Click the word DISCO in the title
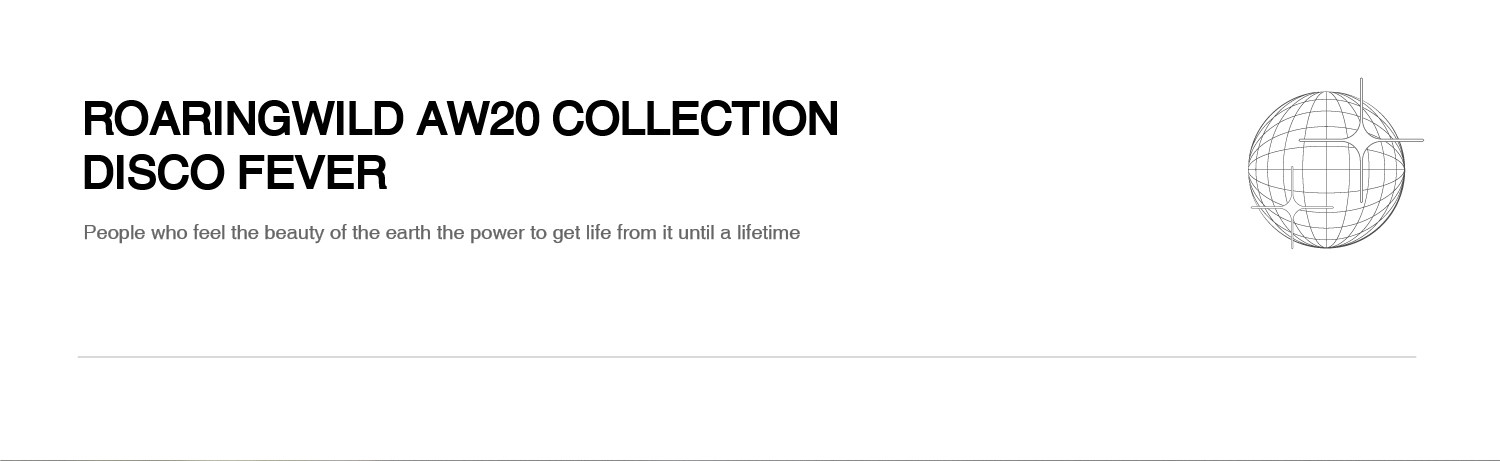This screenshot has width=1500, height=461. tap(153, 173)
